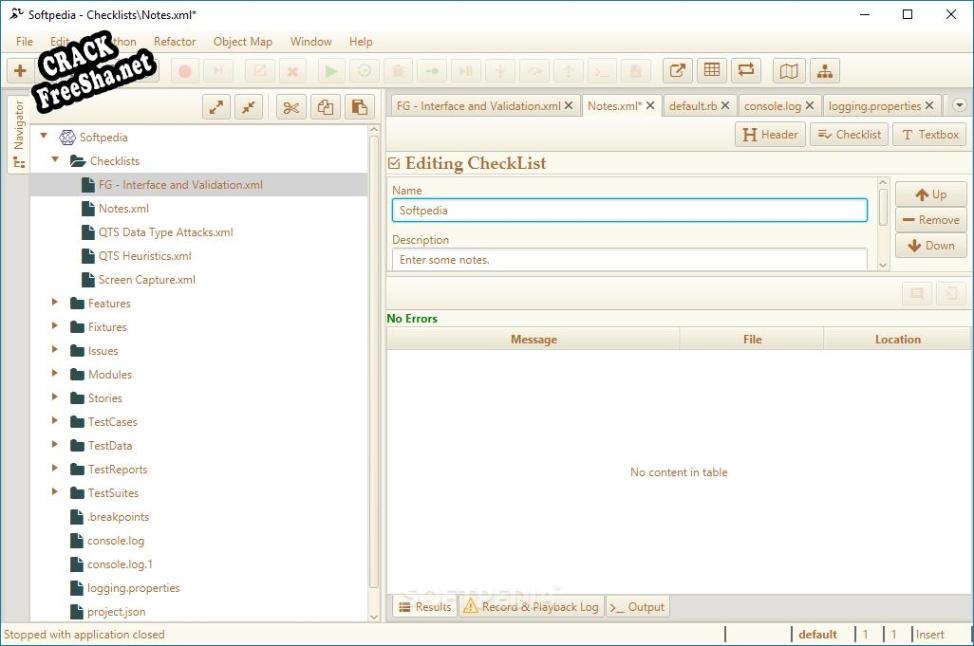
Task: Show the Record & Playback Log tab
Action: tap(530, 607)
